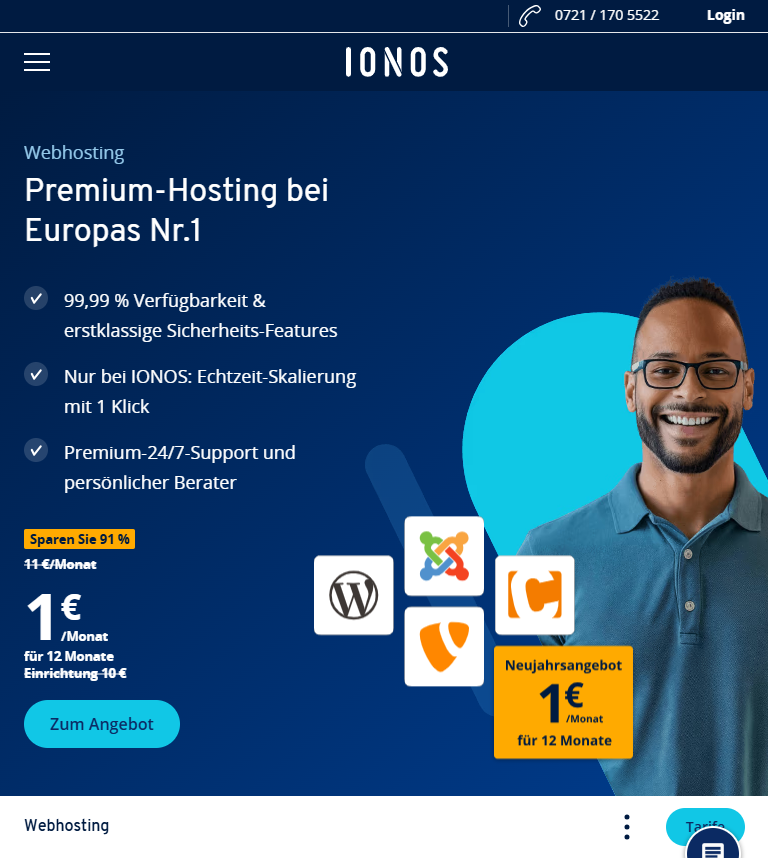
Task: Click the Sparen Sie 91 % badge
Action: click(x=79, y=539)
